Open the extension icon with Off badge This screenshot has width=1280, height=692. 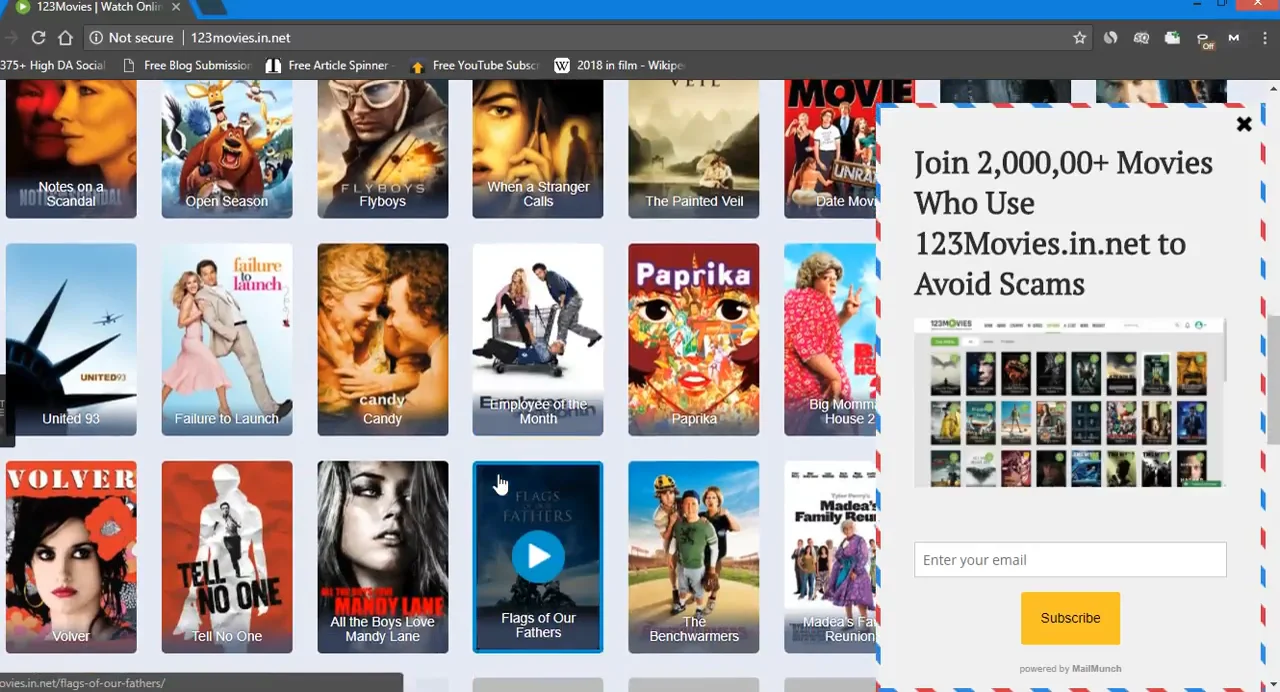(x=1204, y=39)
